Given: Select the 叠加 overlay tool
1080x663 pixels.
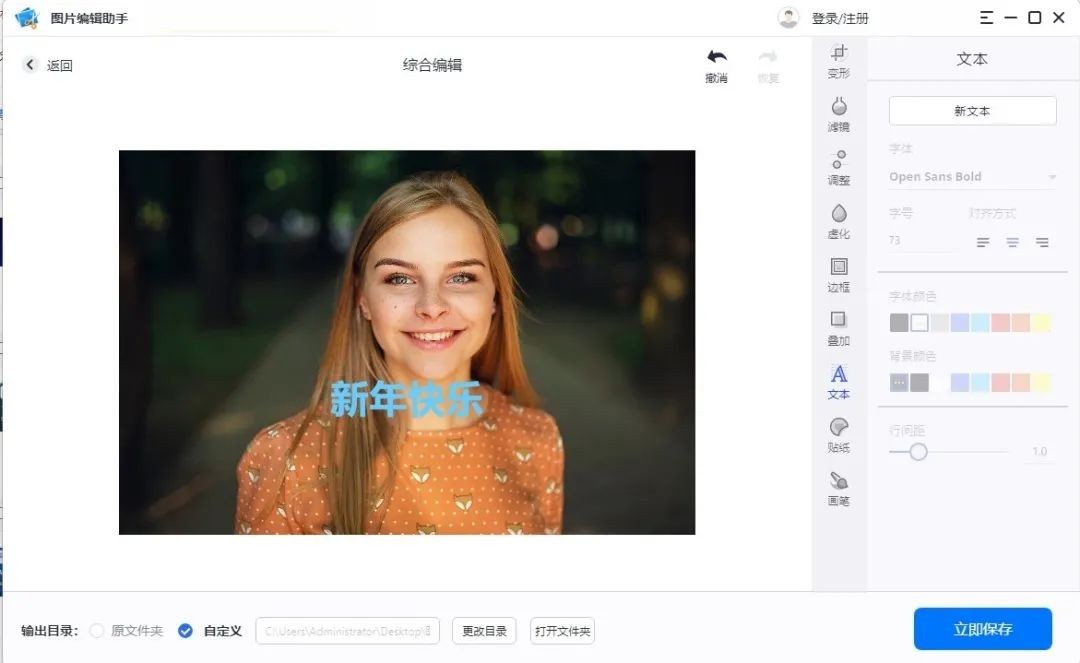Looking at the screenshot, I should click(x=839, y=328).
